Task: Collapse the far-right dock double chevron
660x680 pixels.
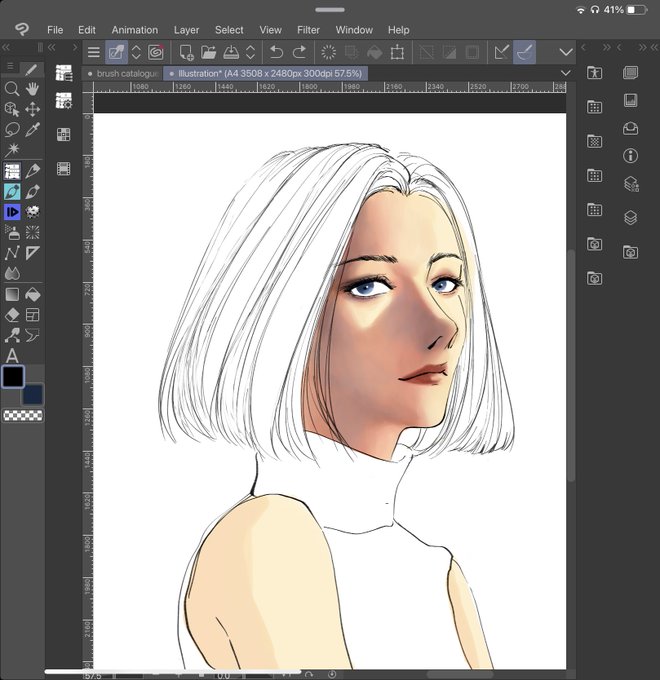Action: click(x=654, y=47)
